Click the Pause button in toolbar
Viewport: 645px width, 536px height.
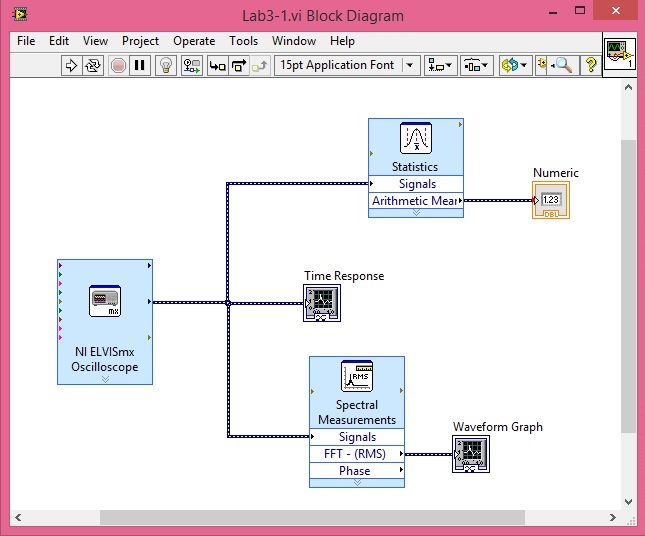click(141, 65)
